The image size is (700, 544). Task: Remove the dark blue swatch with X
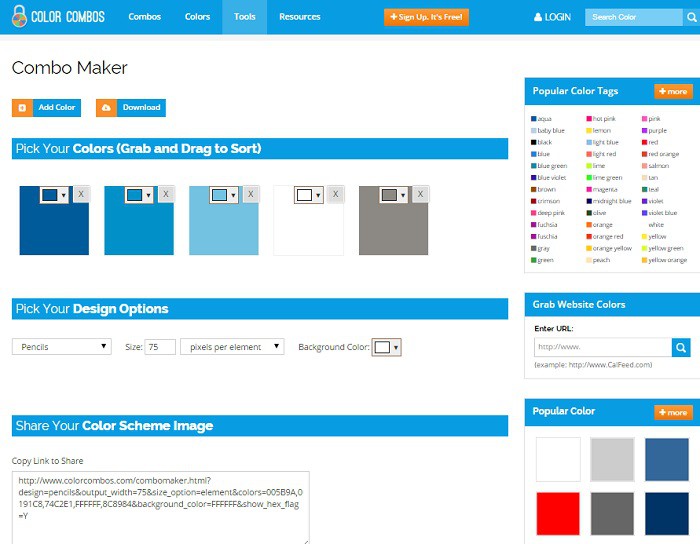click(81, 194)
